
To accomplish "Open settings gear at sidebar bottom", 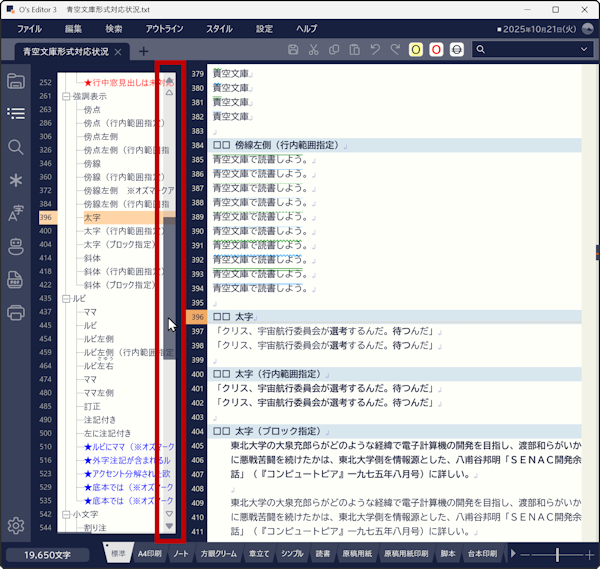I will pos(16,526).
